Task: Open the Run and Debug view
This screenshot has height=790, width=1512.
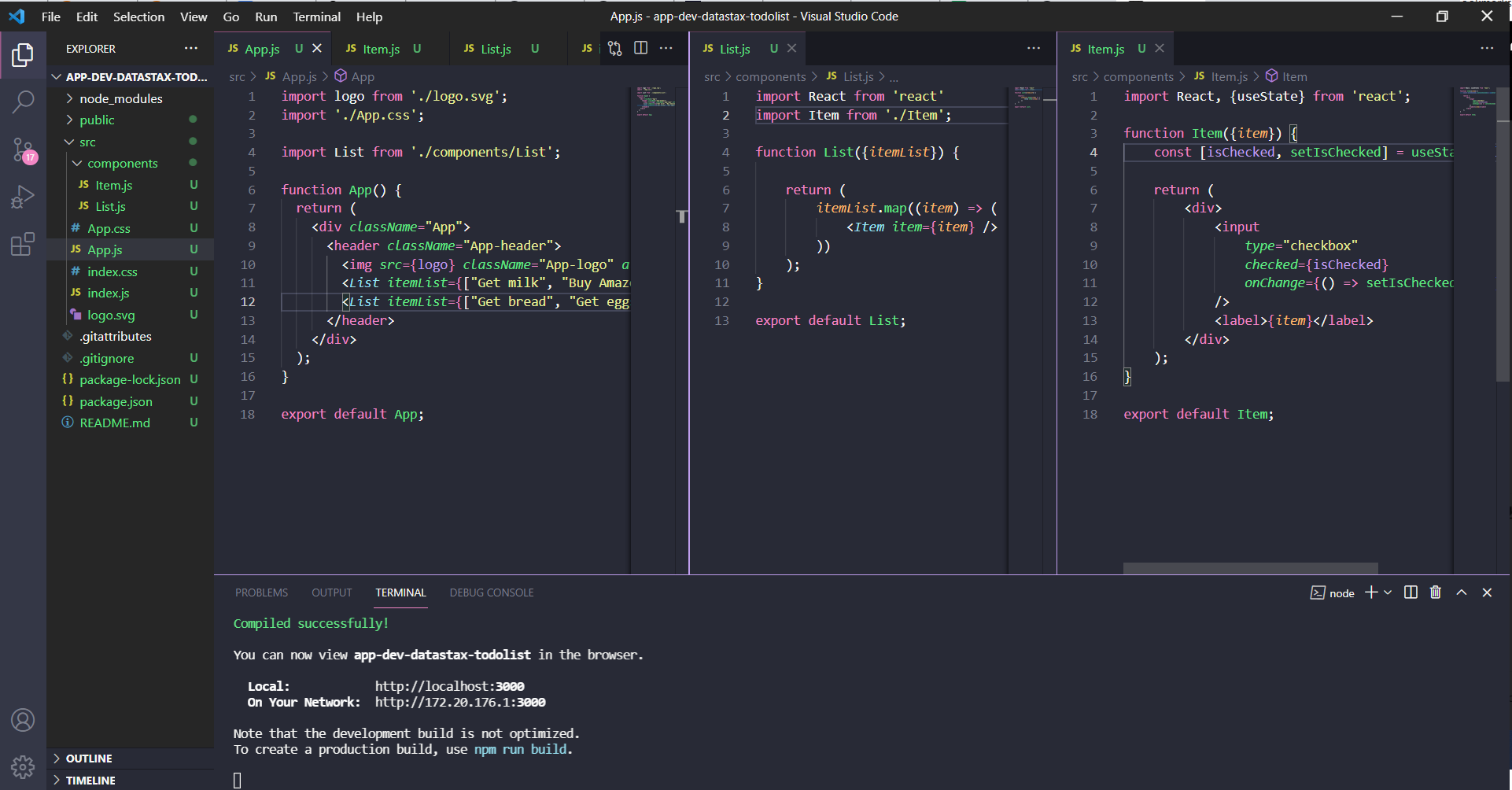Action: (x=23, y=197)
